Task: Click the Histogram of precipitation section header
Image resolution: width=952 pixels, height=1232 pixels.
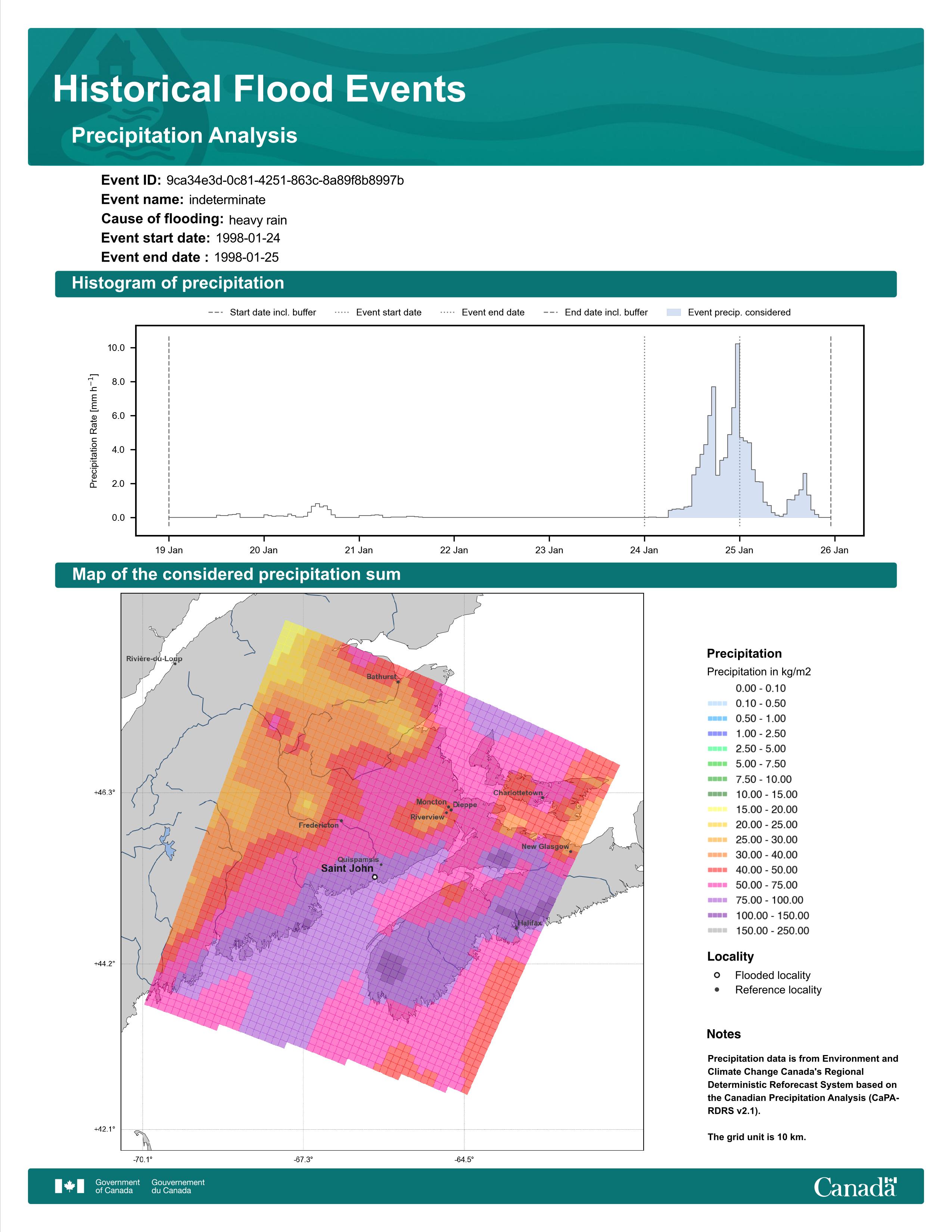Action: 475,284
